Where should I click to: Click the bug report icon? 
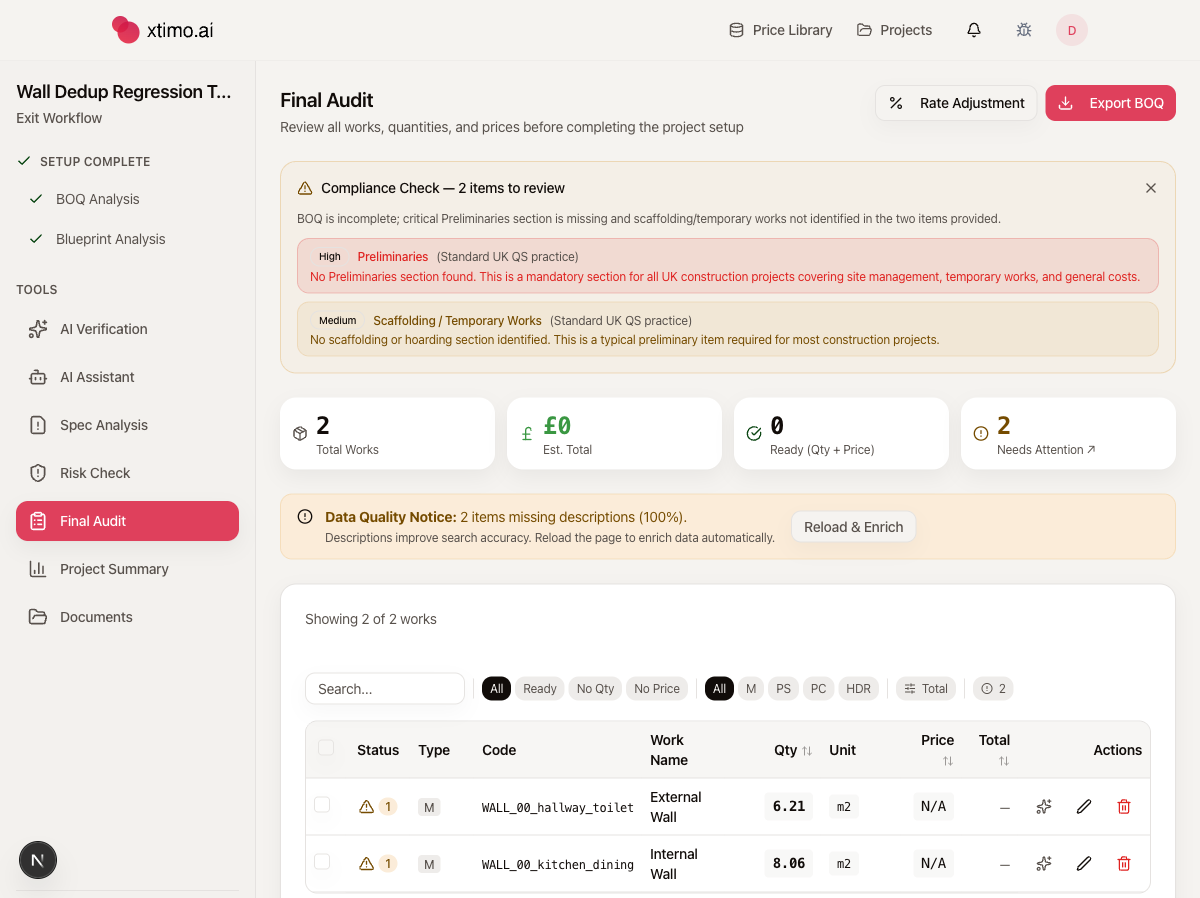click(1023, 30)
